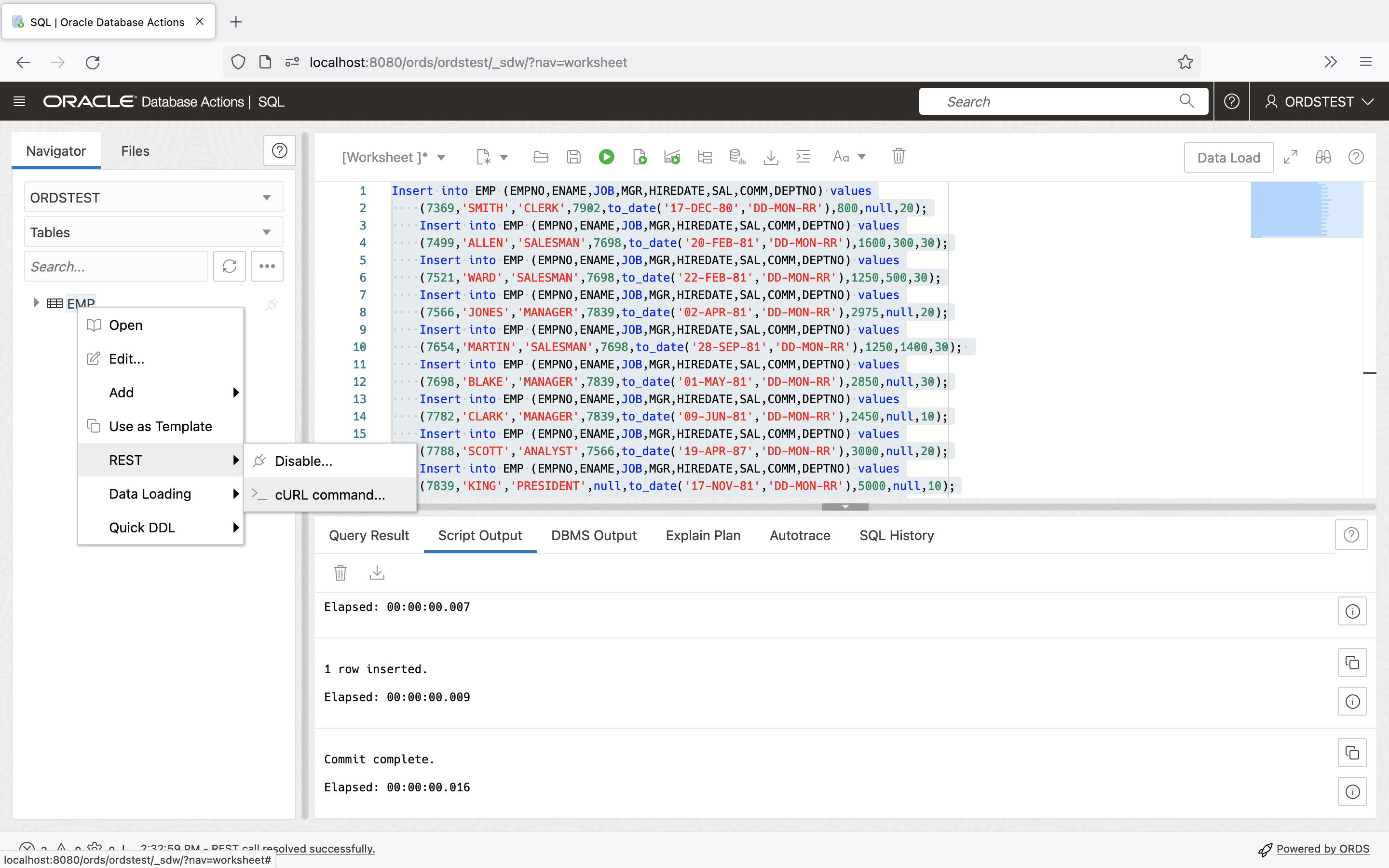Click the Data Load button top right
1389x868 pixels.
pos(1228,157)
